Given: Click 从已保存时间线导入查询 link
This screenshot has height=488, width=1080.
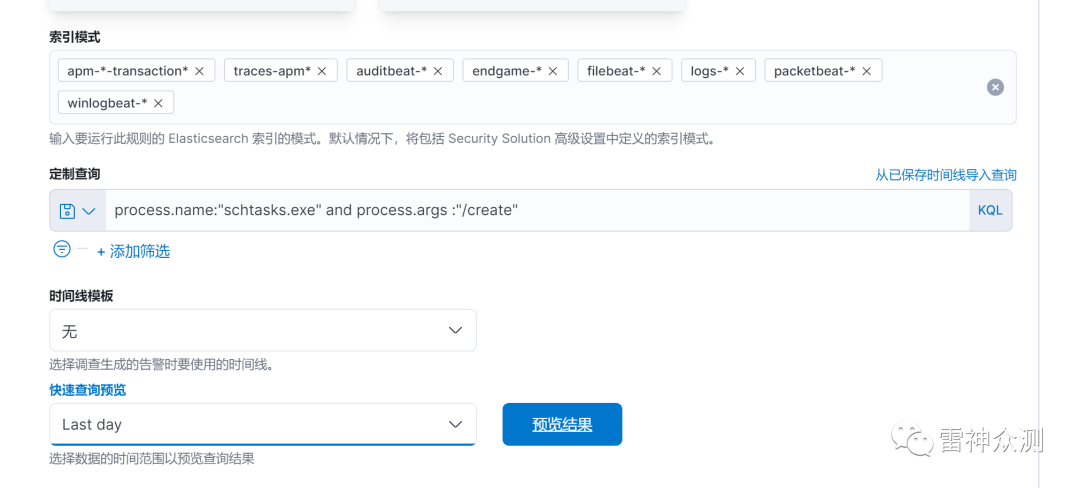Looking at the screenshot, I should 946,175.
